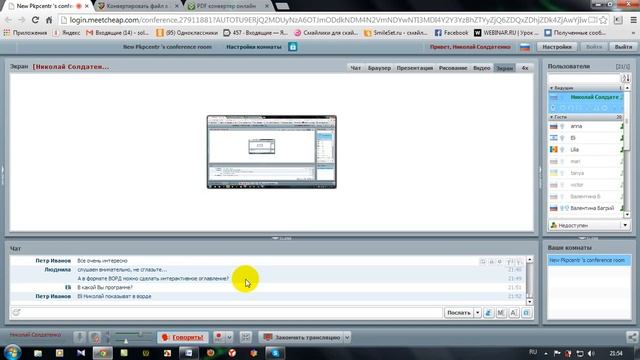The width and height of the screenshot is (640, 360).
Task: Click Настройки комнаты room settings link
Action: point(254,47)
